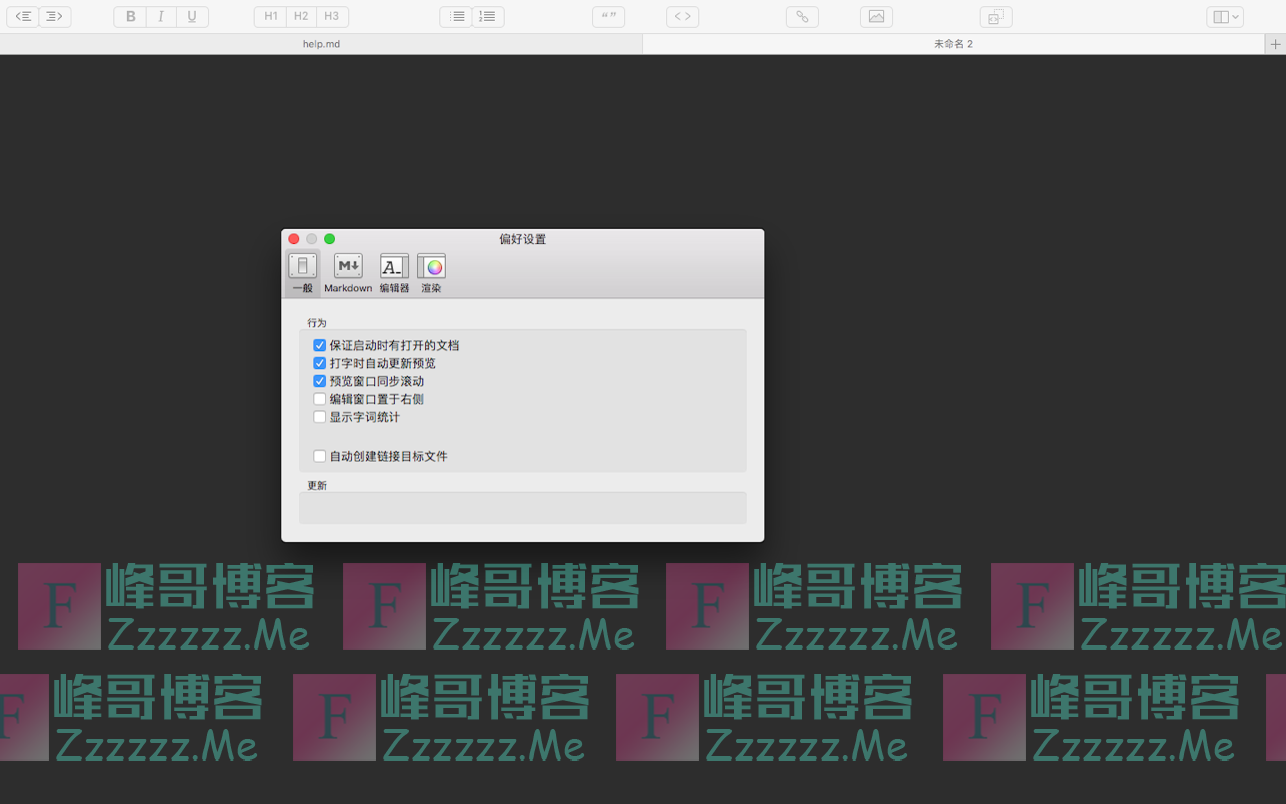Insert an image using the picture icon
The image size is (1286, 804).
tap(876, 17)
